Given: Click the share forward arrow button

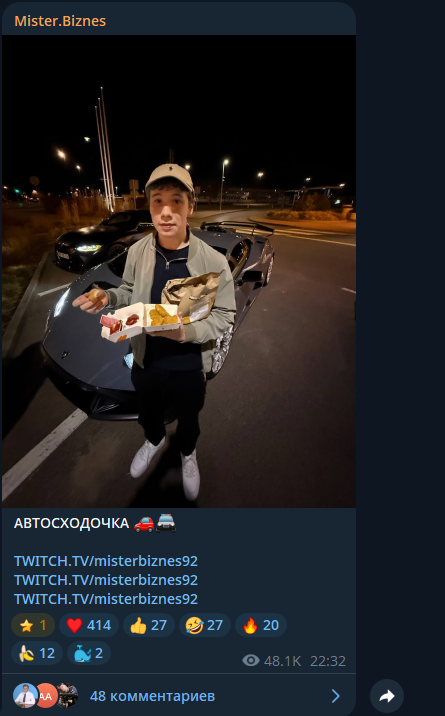Looking at the screenshot, I should click(x=387, y=696).
